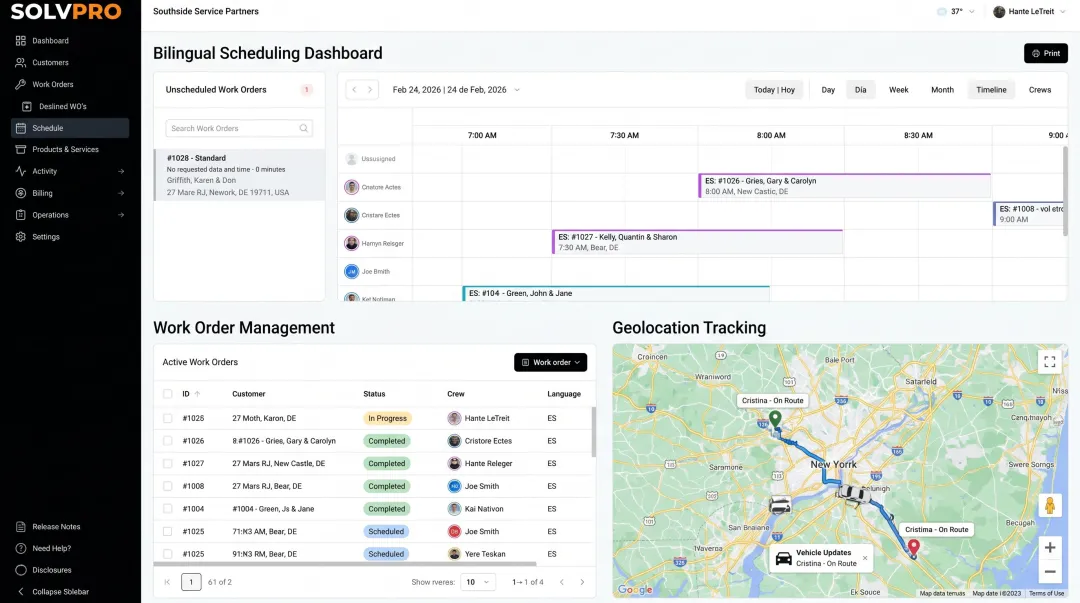Click Hante LeTreit profile avatar in header
Viewport: 1080px width, 603px height.
click(999, 12)
